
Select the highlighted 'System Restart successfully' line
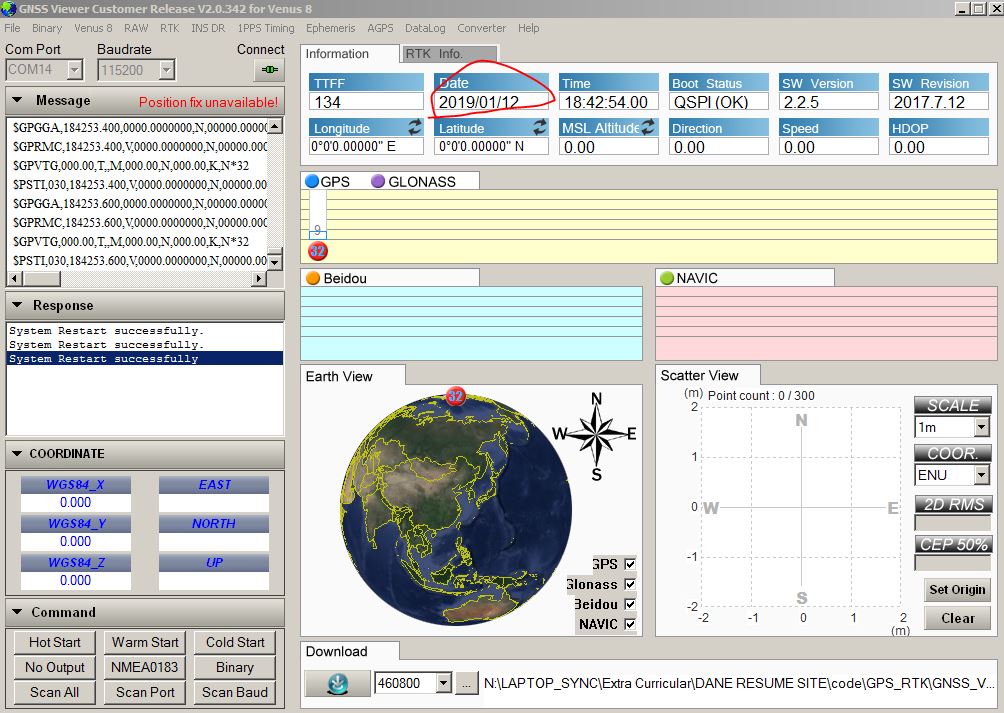pos(145,358)
